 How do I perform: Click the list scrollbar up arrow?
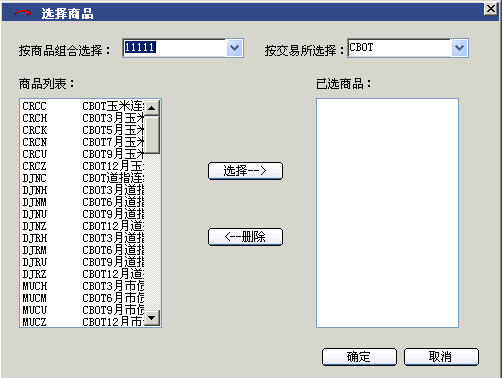[x=152, y=108]
